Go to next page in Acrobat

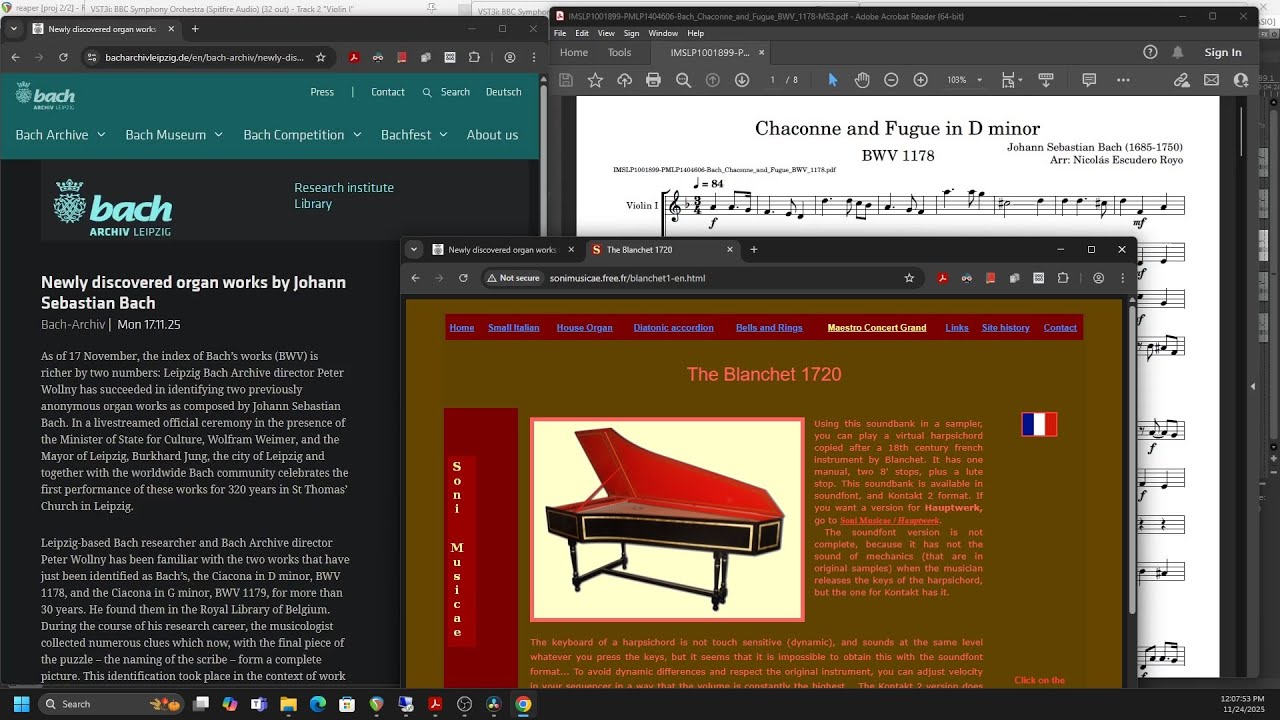coord(742,80)
